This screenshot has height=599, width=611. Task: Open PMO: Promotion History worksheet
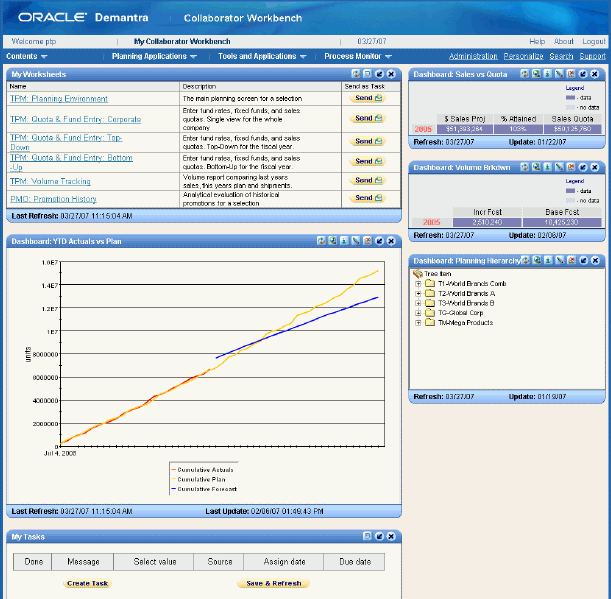tap(53, 199)
